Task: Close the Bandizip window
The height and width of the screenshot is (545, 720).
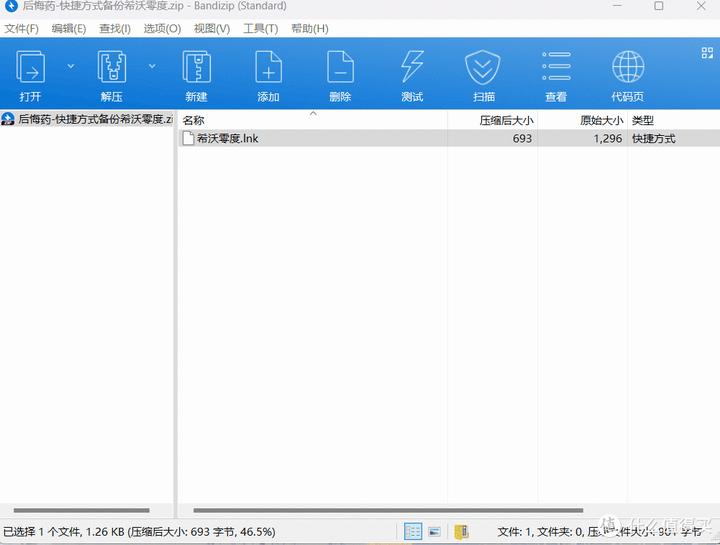Action: click(x=701, y=6)
